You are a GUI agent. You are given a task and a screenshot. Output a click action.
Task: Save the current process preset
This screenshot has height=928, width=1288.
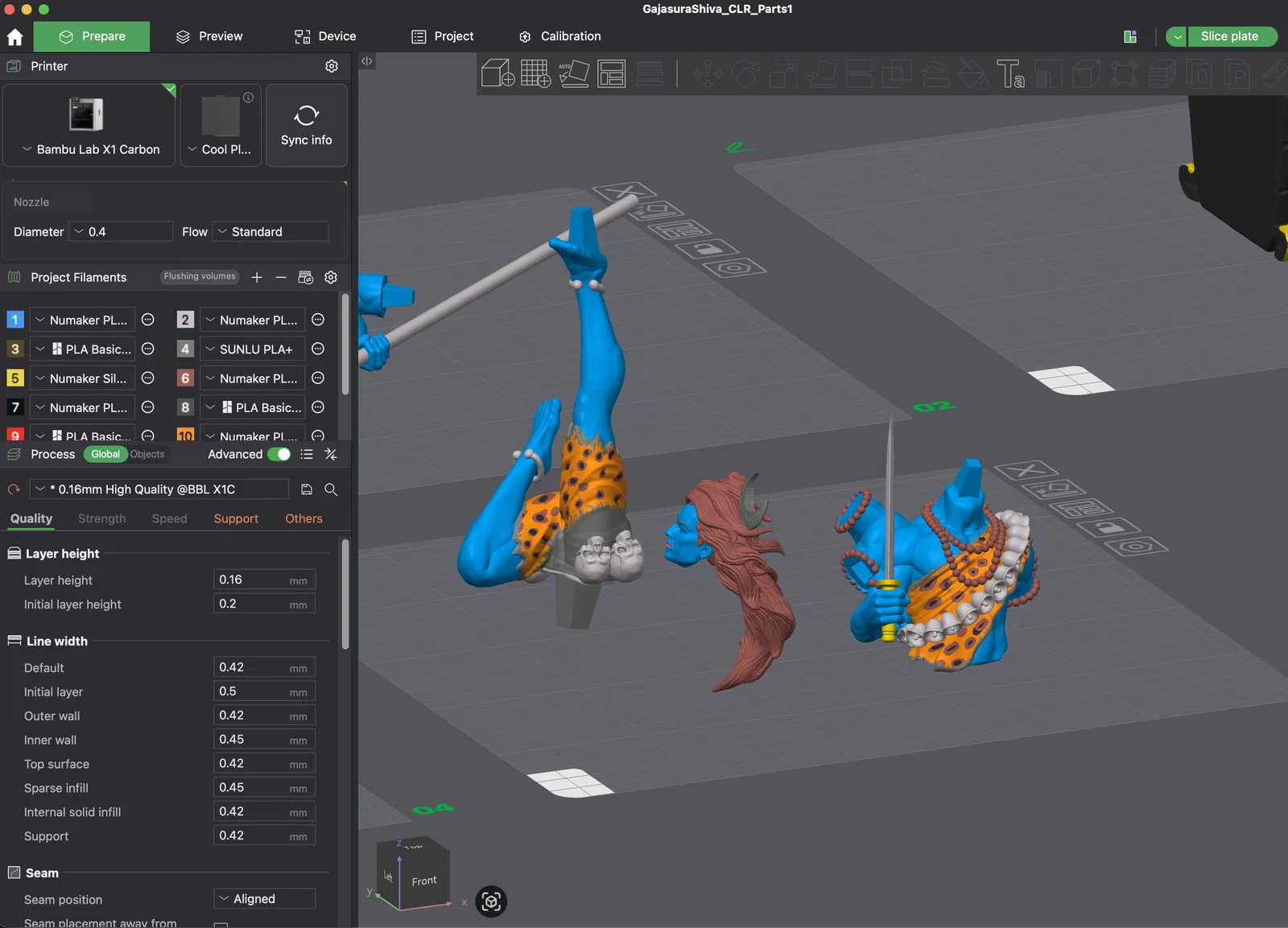pyautogui.click(x=307, y=489)
